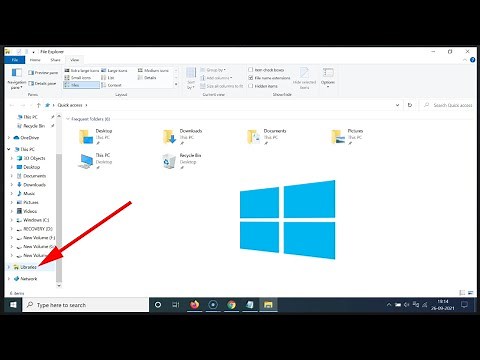Collapse the Frequent folders group
480x360 pixels.
pyautogui.click(x=68, y=119)
